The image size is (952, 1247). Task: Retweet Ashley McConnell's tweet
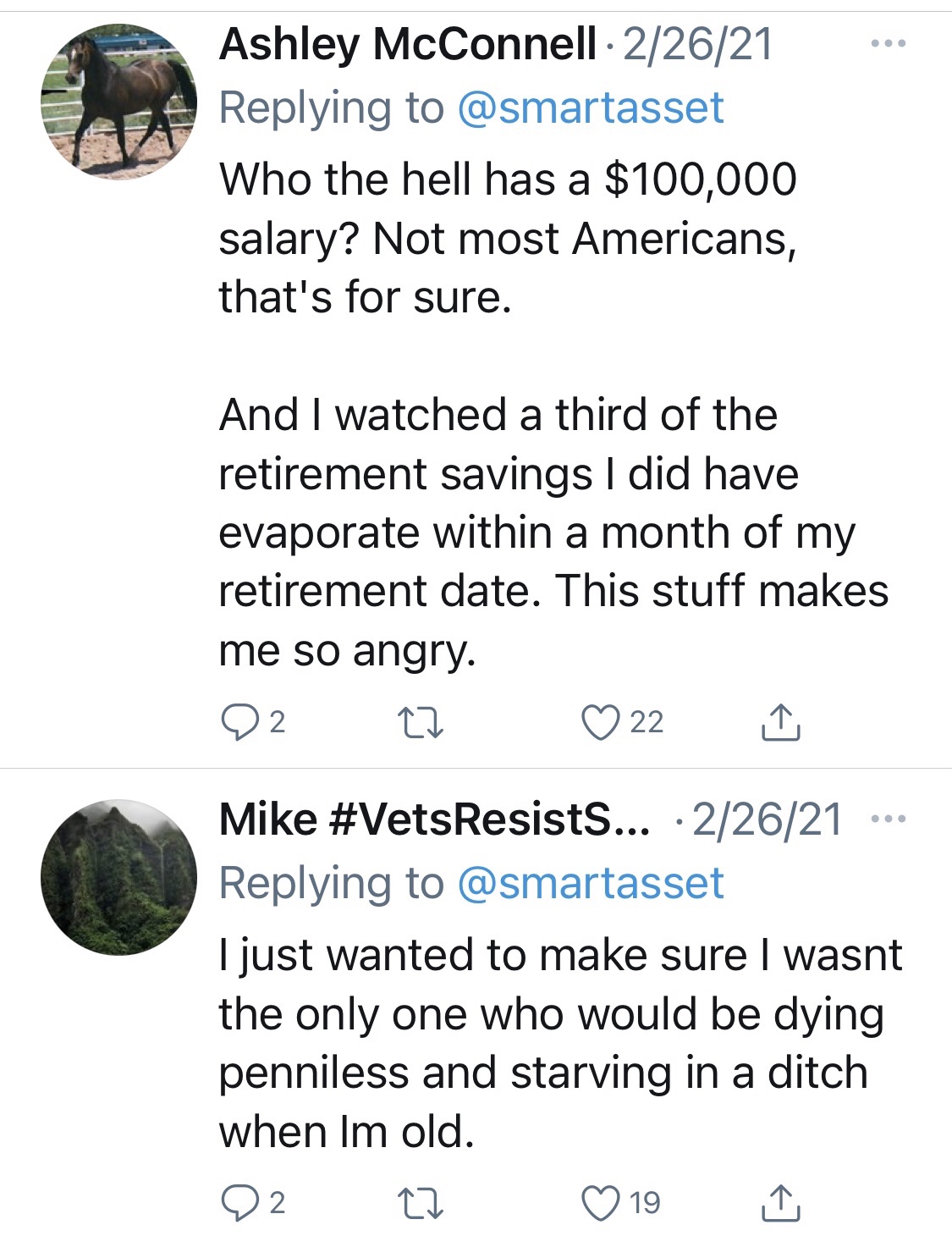coord(420,724)
